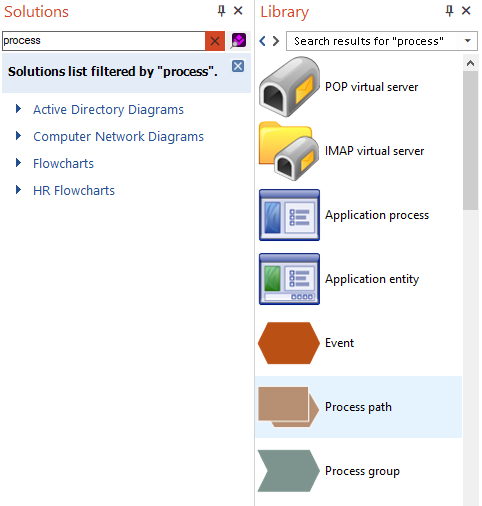Select the Application entity shape icon
Viewport: 482px width, 506px height.
289,279
